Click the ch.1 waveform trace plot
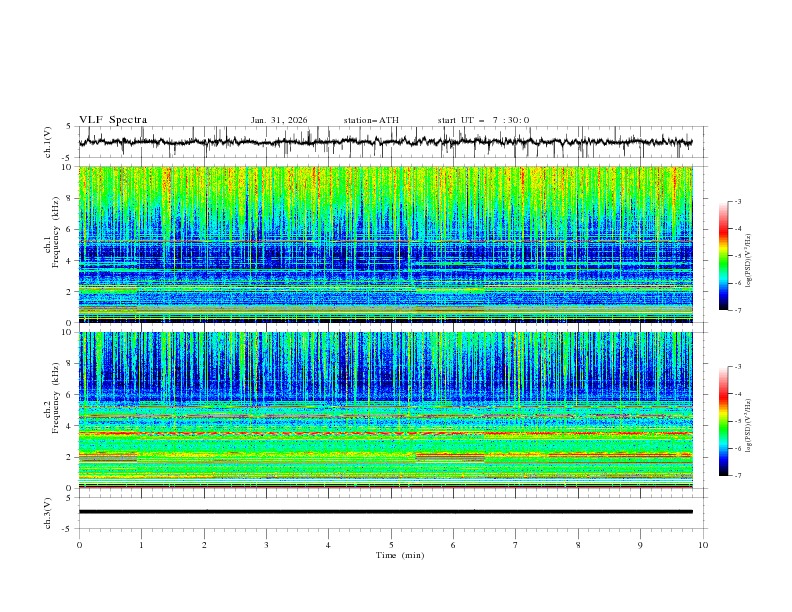The width and height of the screenshot is (792, 612). click(x=385, y=142)
